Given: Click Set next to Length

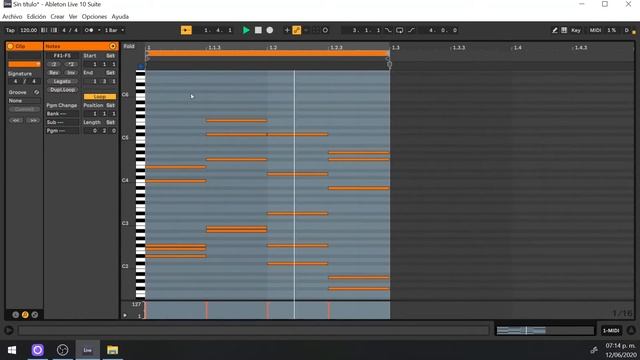Looking at the screenshot, I should 111,122.
